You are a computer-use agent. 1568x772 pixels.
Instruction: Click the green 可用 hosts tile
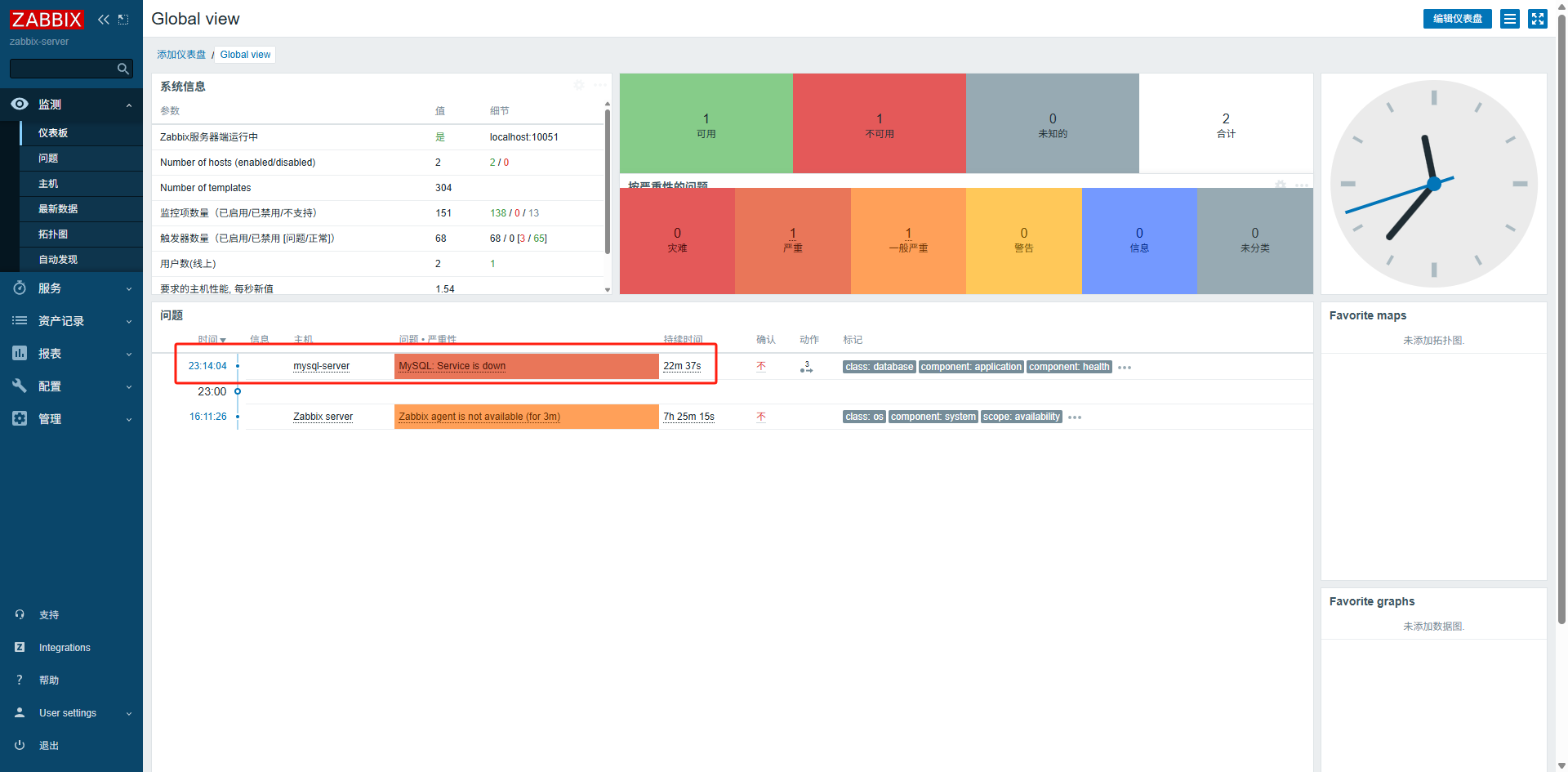tap(706, 123)
